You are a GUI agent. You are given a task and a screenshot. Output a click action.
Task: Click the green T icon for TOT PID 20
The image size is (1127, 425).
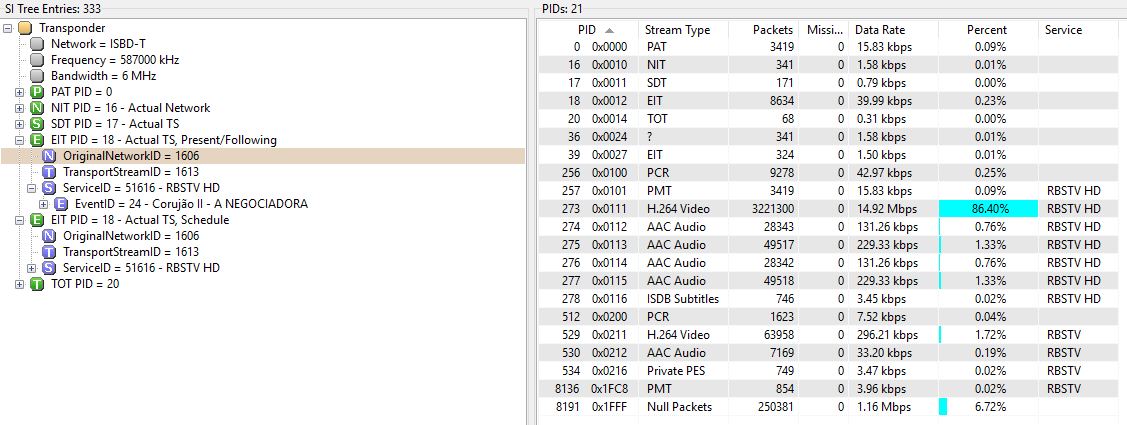pyautogui.click(x=37, y=284)
